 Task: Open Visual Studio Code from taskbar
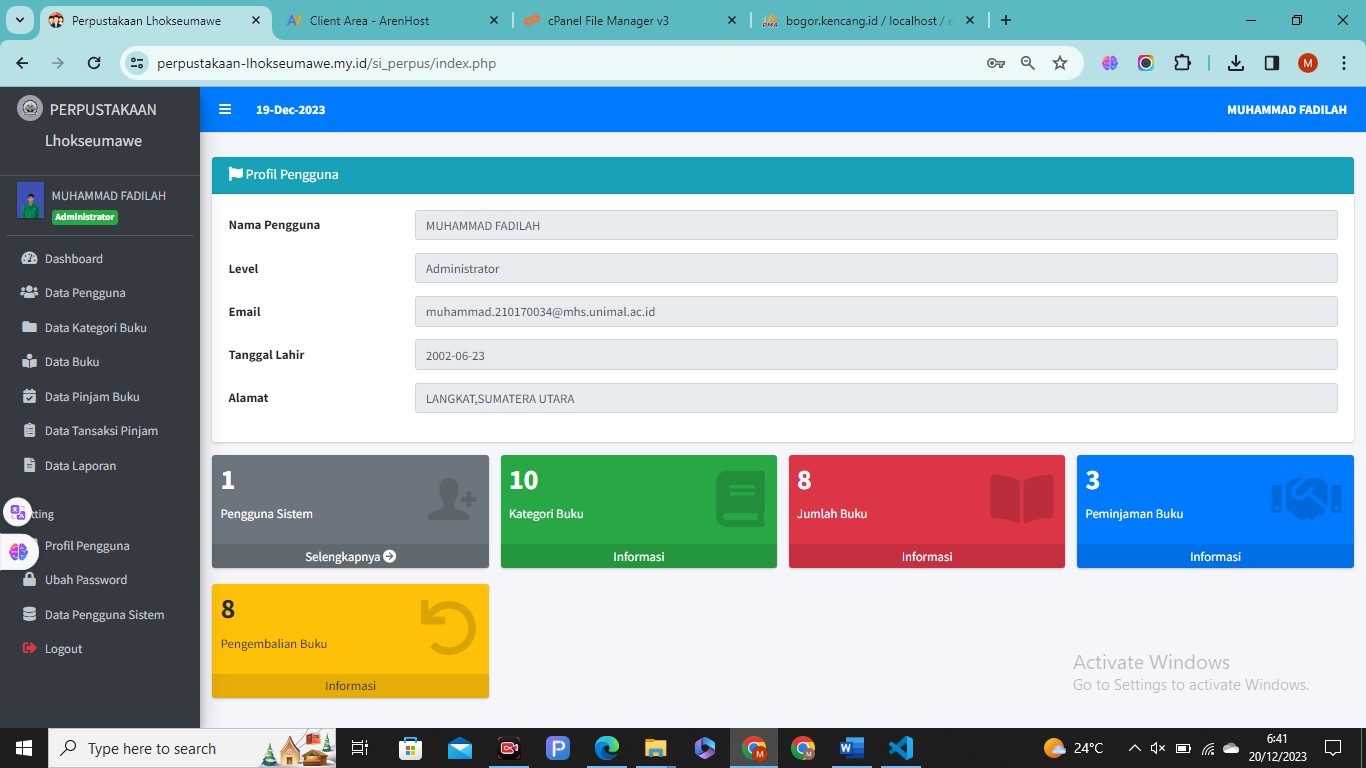[x=900, y=748]
